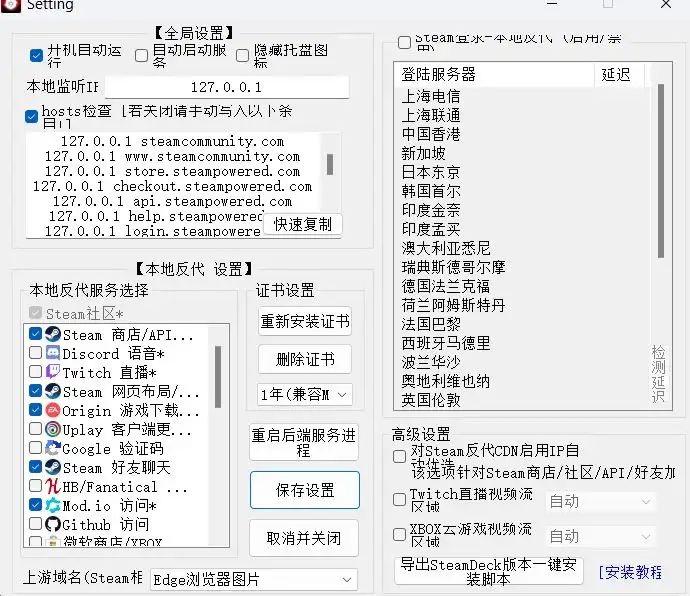
Task: Uncheck Mod.io 访问 service
Action: tap(36, 504)
